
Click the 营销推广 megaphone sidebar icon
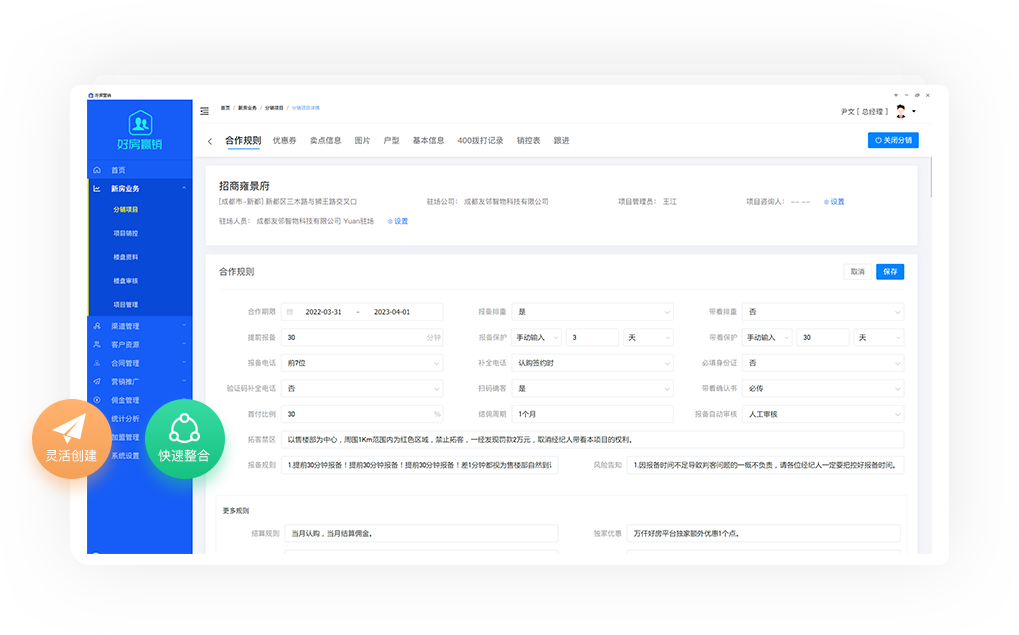(x=97, y=381)
